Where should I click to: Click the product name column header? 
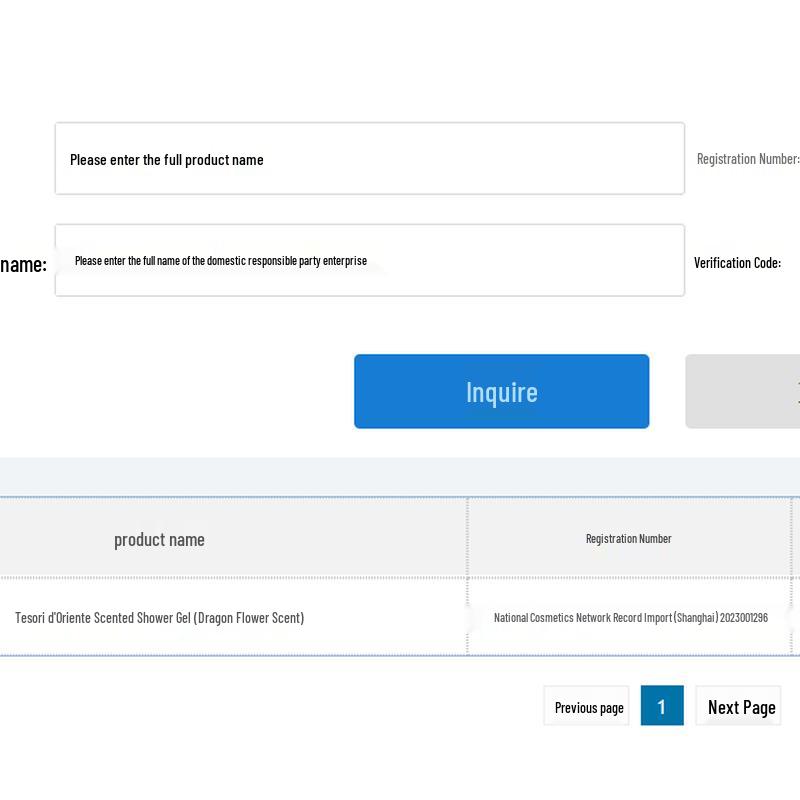point(159,539)
